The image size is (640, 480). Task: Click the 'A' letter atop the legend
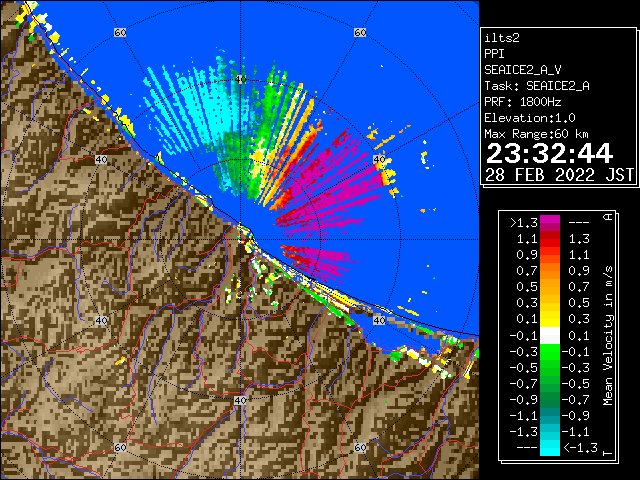point(608,217)
